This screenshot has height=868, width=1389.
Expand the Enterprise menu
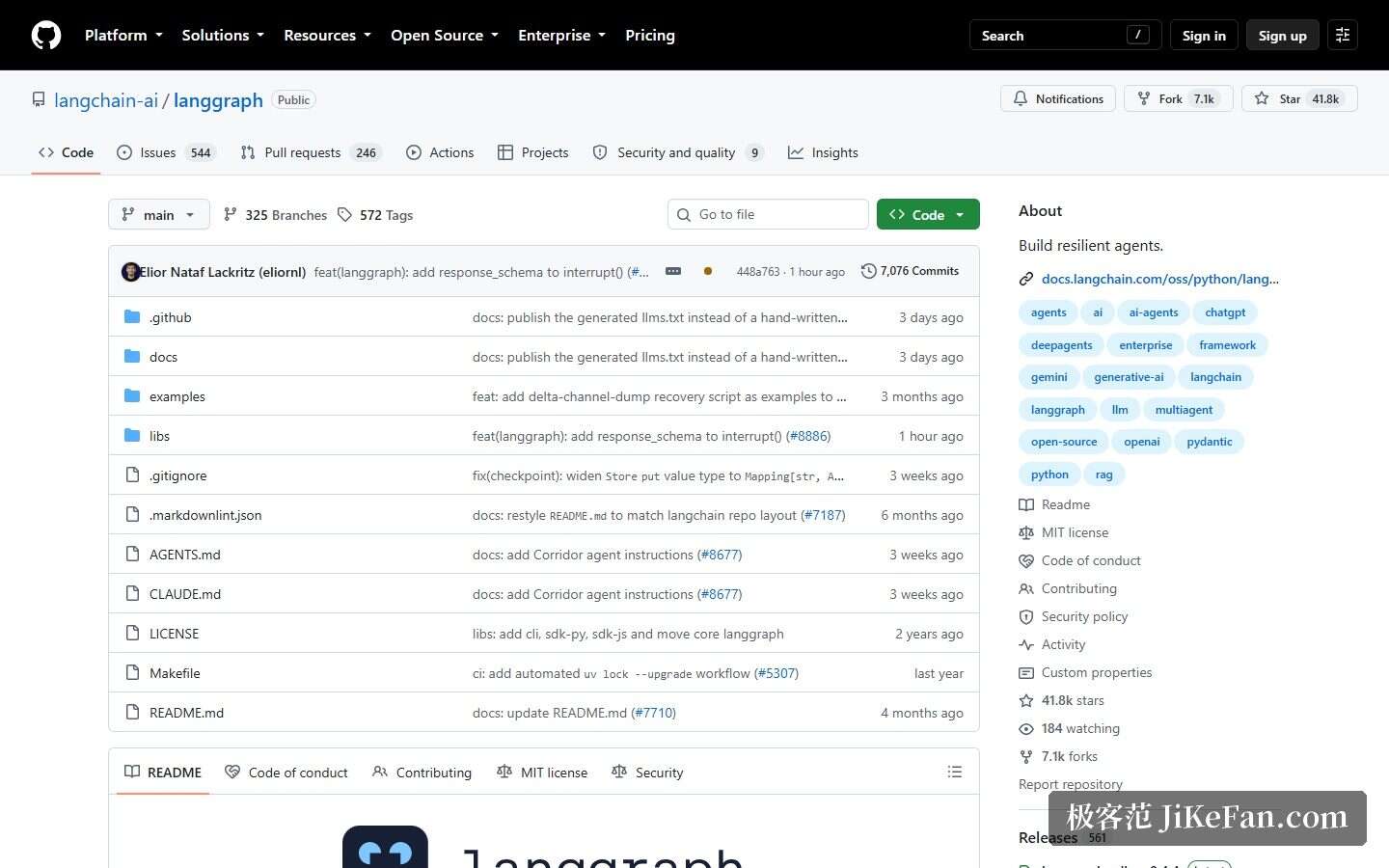coord(562,36)
